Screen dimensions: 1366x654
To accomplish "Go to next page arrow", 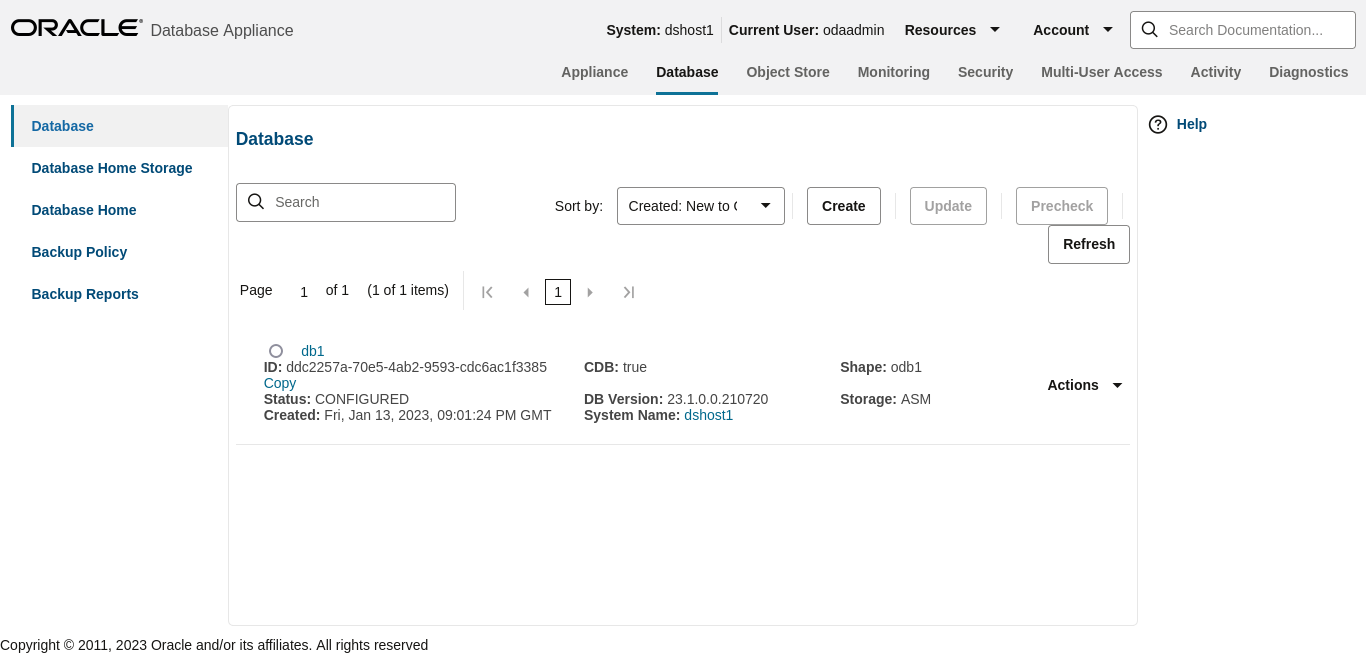I will pyautogui.click(x=590, y=292).
